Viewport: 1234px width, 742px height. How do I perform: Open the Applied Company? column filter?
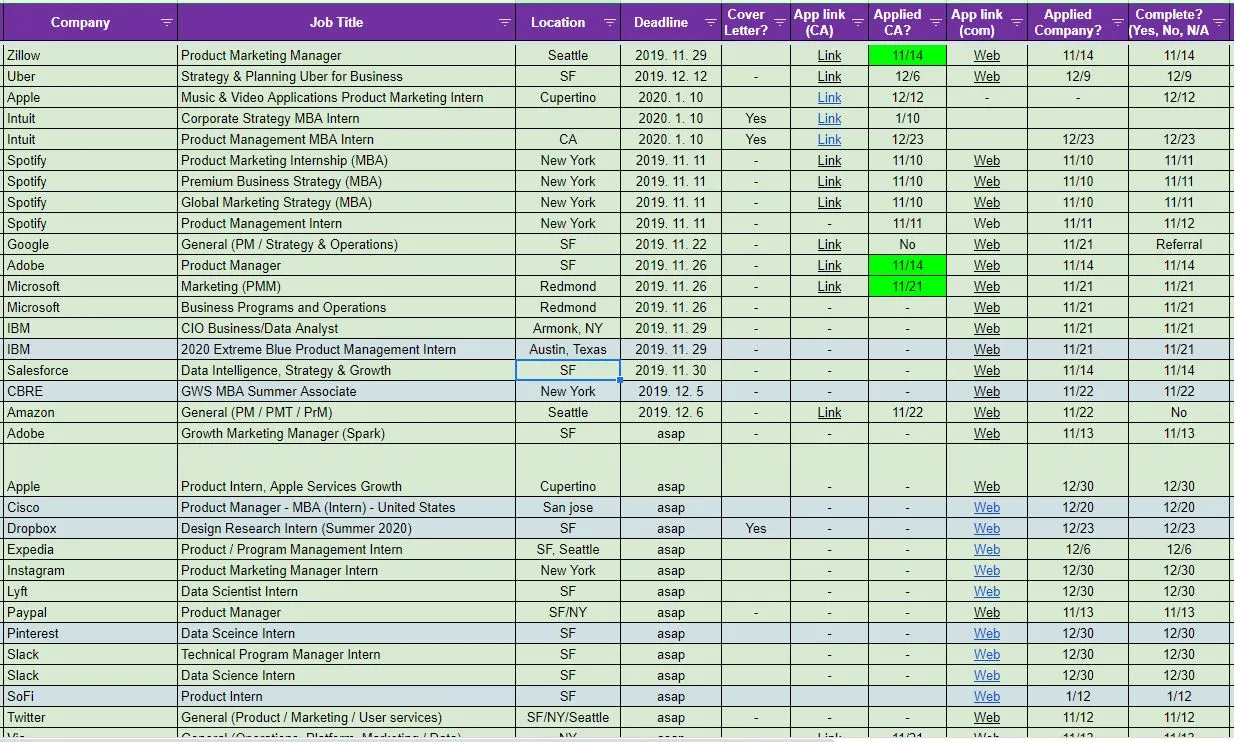(x=1118, y=22)
